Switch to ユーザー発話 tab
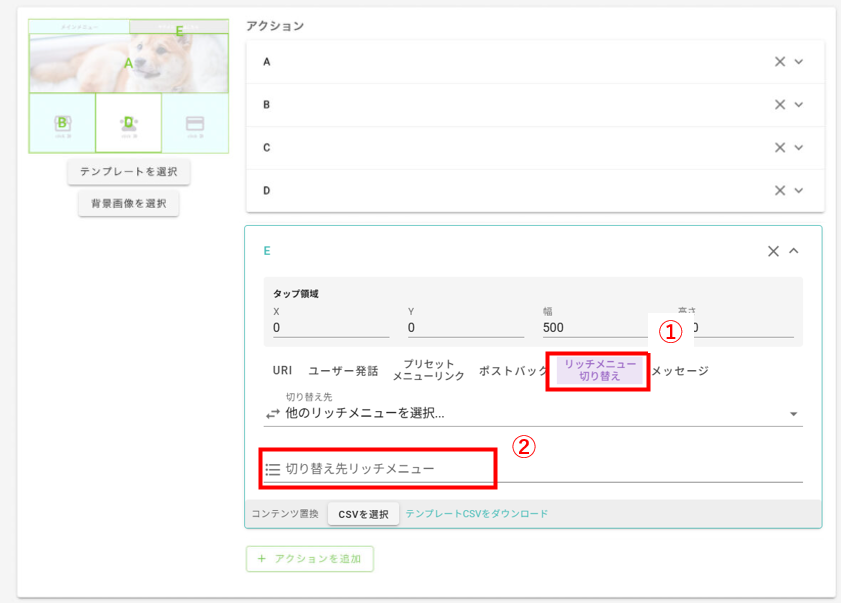 point(343,371)
